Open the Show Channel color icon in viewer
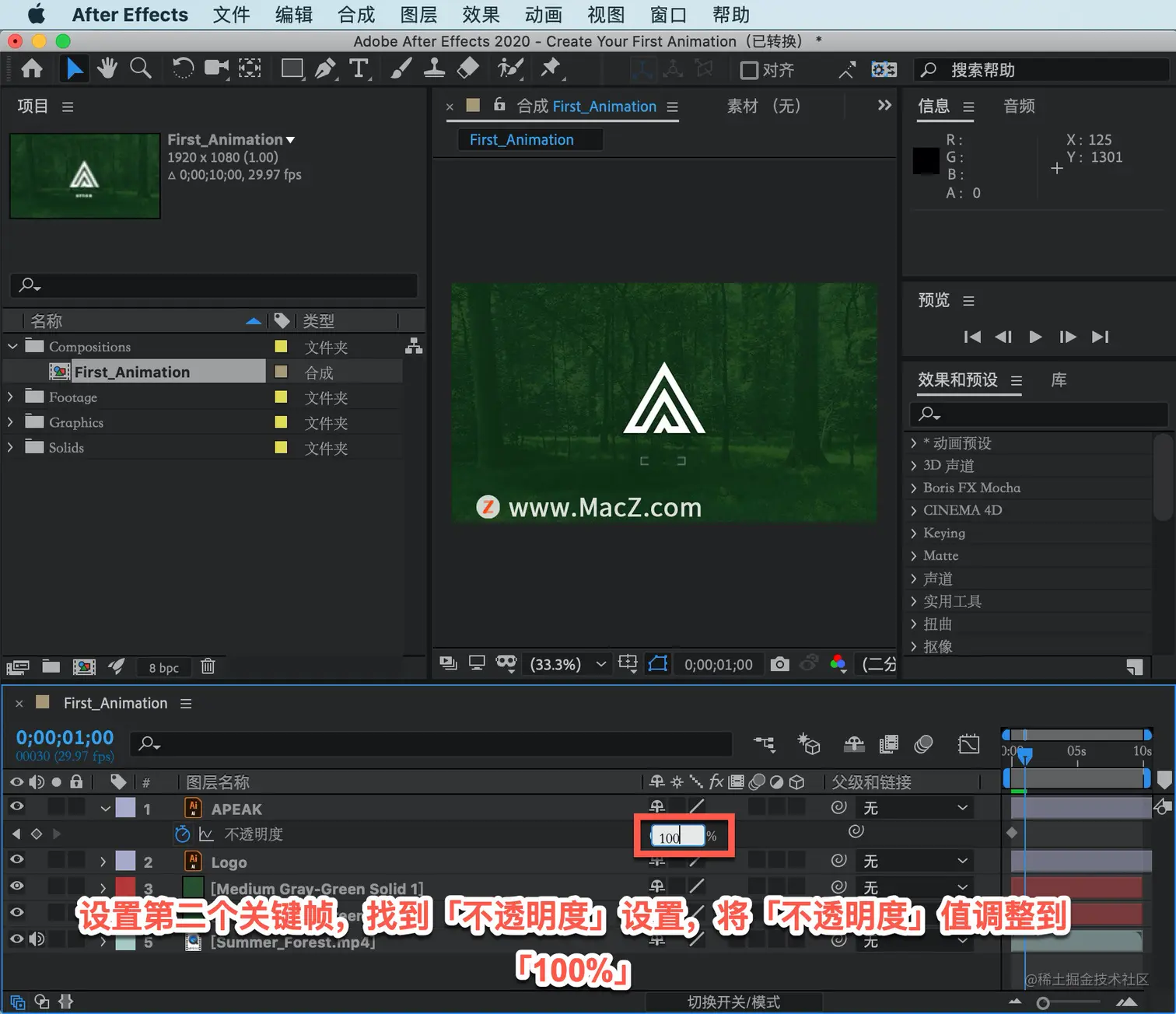 838,663
